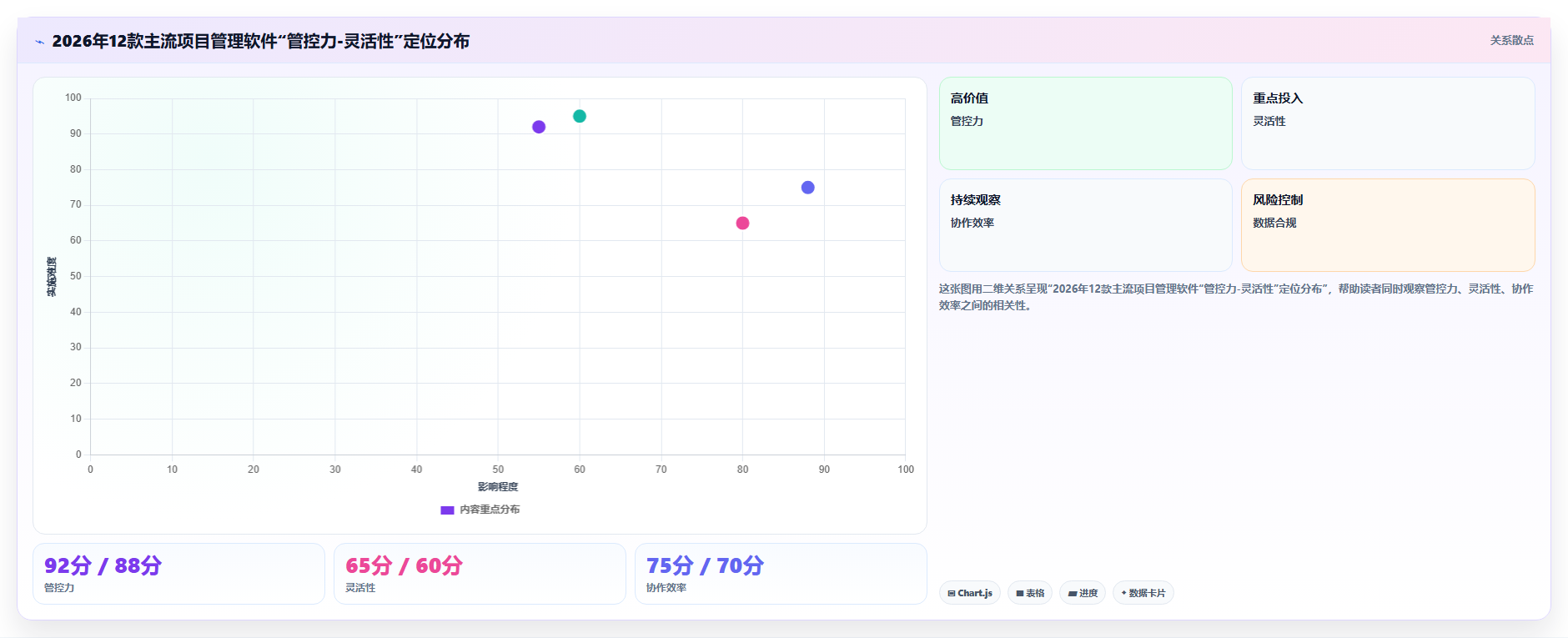The height and width of the screenshot is (638, 1568).
Task: Click the 内容重点分布 legend label
Action: (490, 510)
